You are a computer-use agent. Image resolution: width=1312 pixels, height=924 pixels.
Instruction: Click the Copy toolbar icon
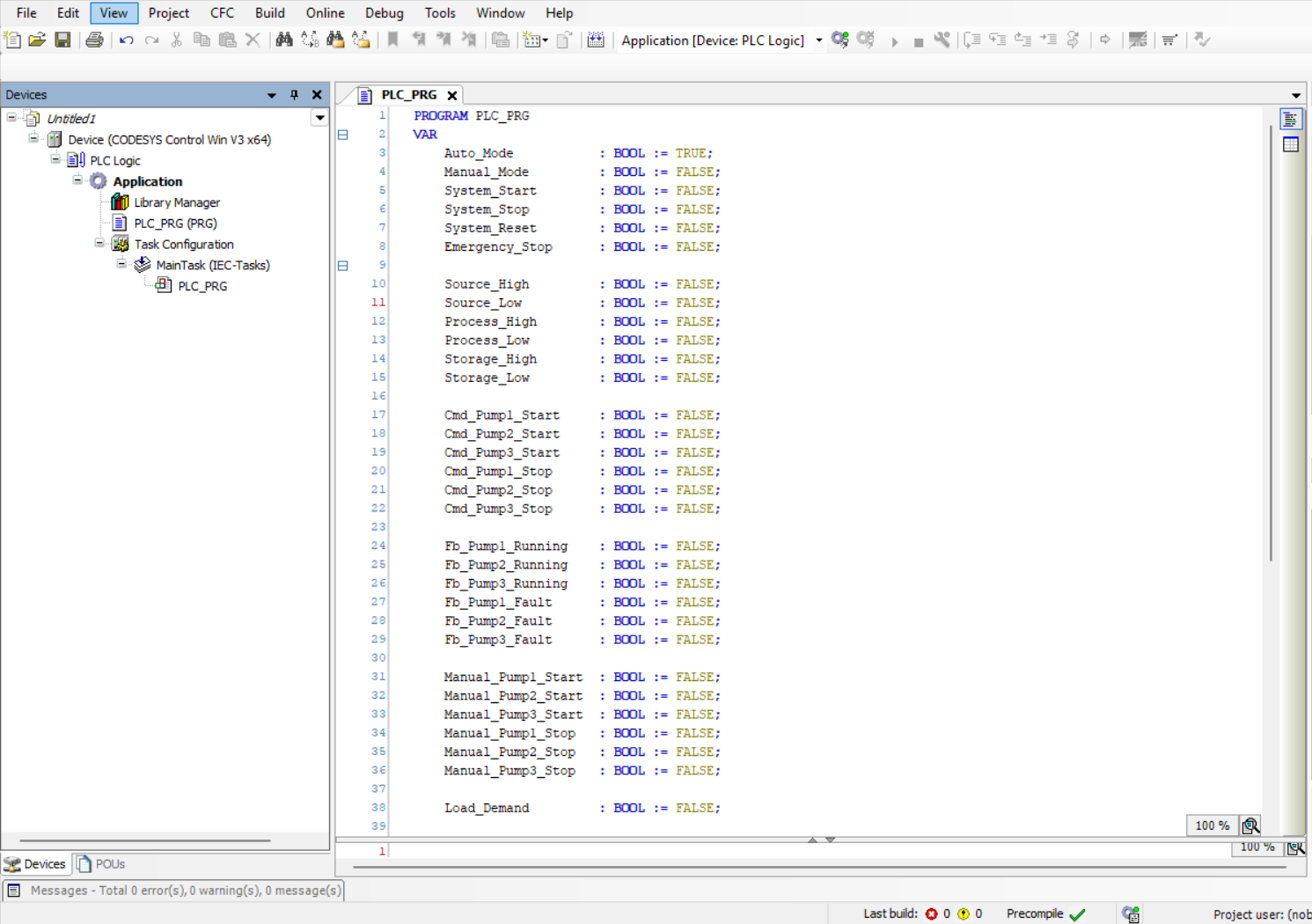pos(202,40)
